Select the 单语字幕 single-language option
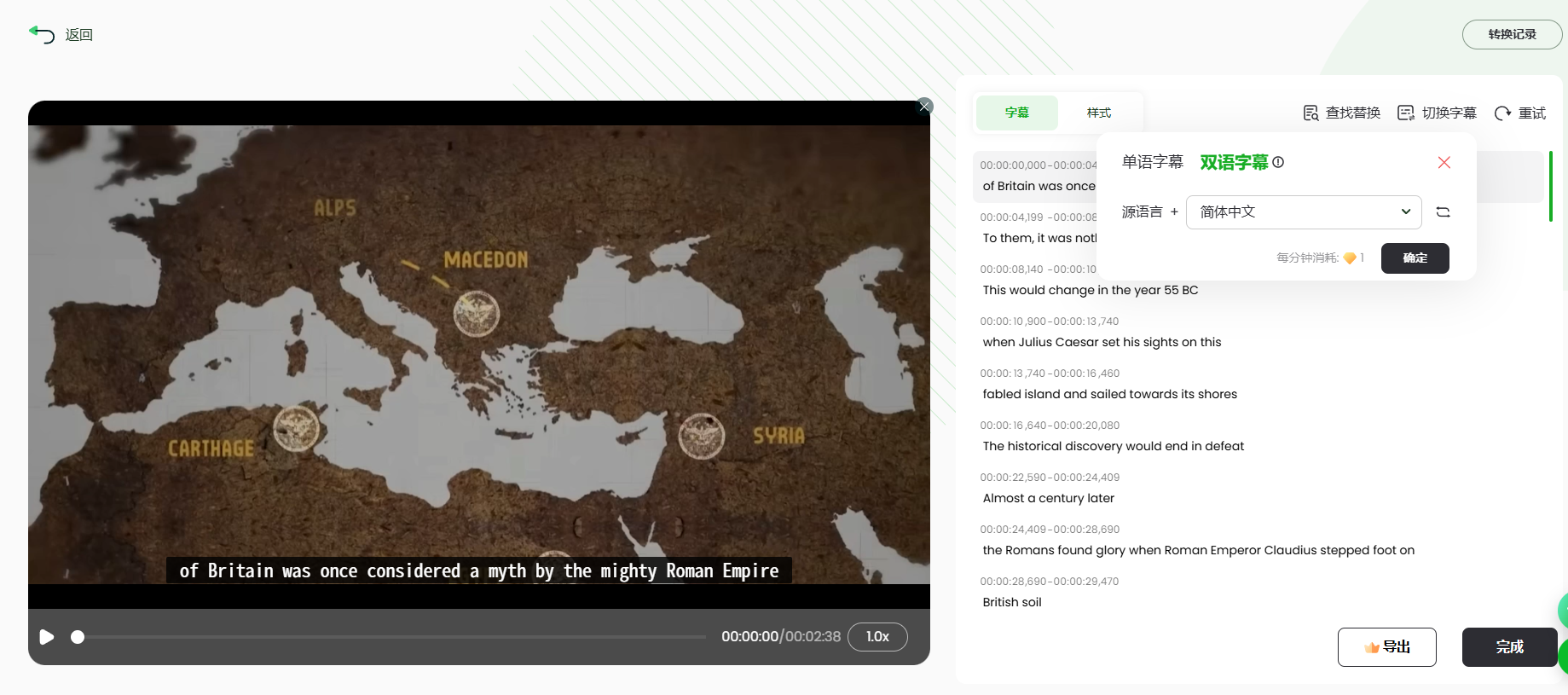 [1153, 162]
